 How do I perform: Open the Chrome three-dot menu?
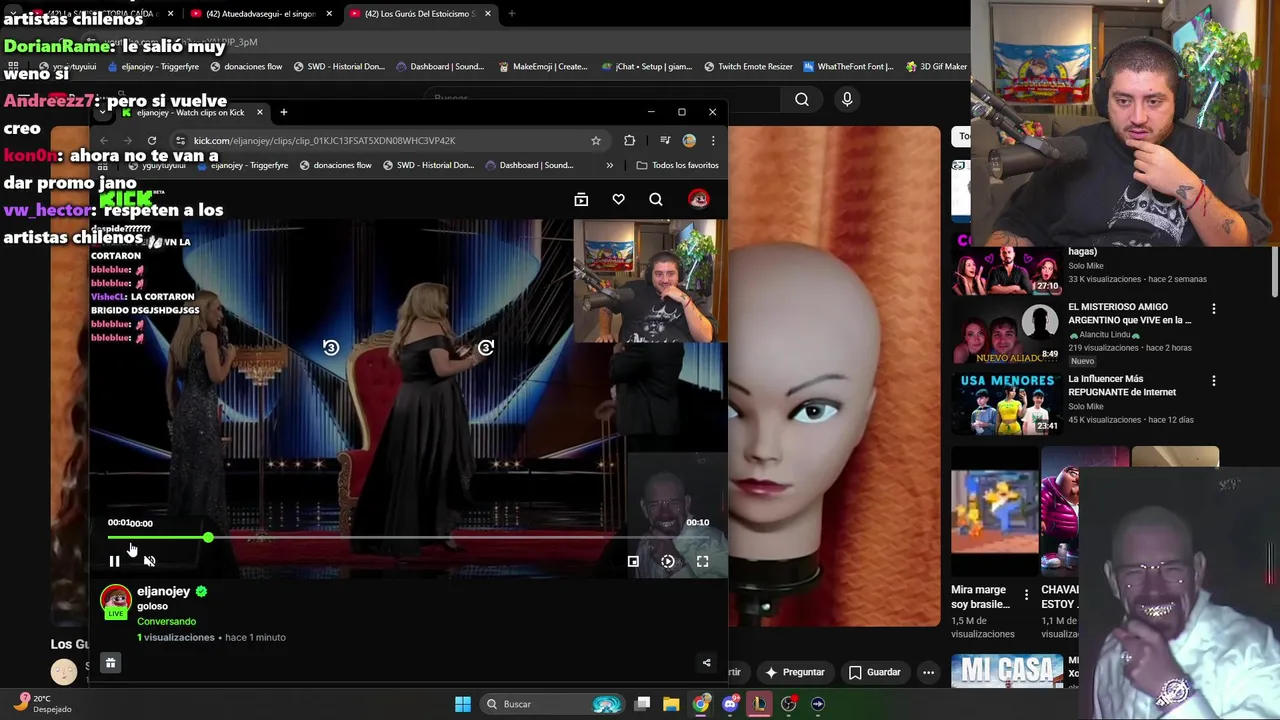pos(713,141)
